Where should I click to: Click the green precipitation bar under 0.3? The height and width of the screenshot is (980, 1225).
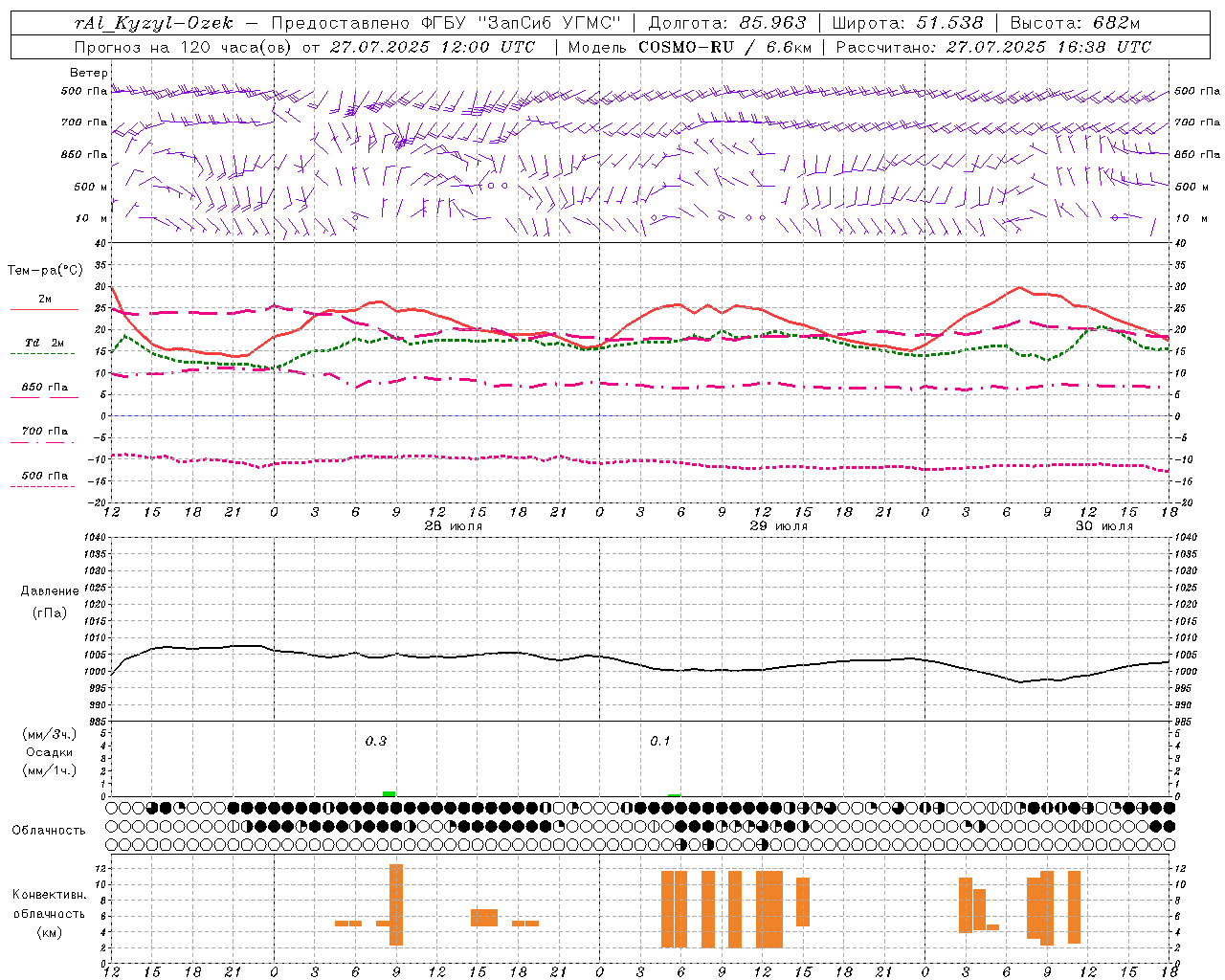pos(390,794)
